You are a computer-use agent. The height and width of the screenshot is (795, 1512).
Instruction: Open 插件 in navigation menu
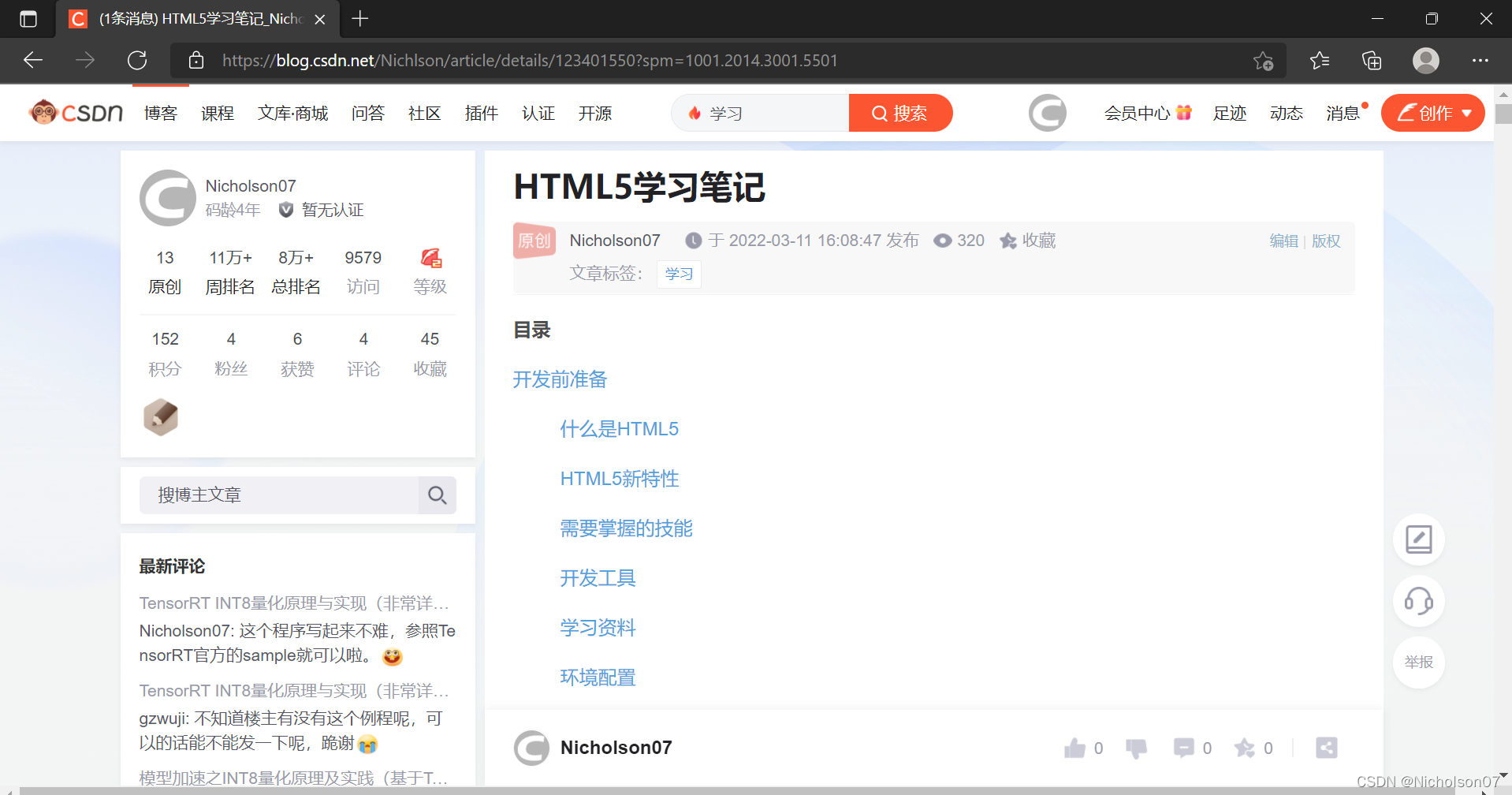(482, 114)
